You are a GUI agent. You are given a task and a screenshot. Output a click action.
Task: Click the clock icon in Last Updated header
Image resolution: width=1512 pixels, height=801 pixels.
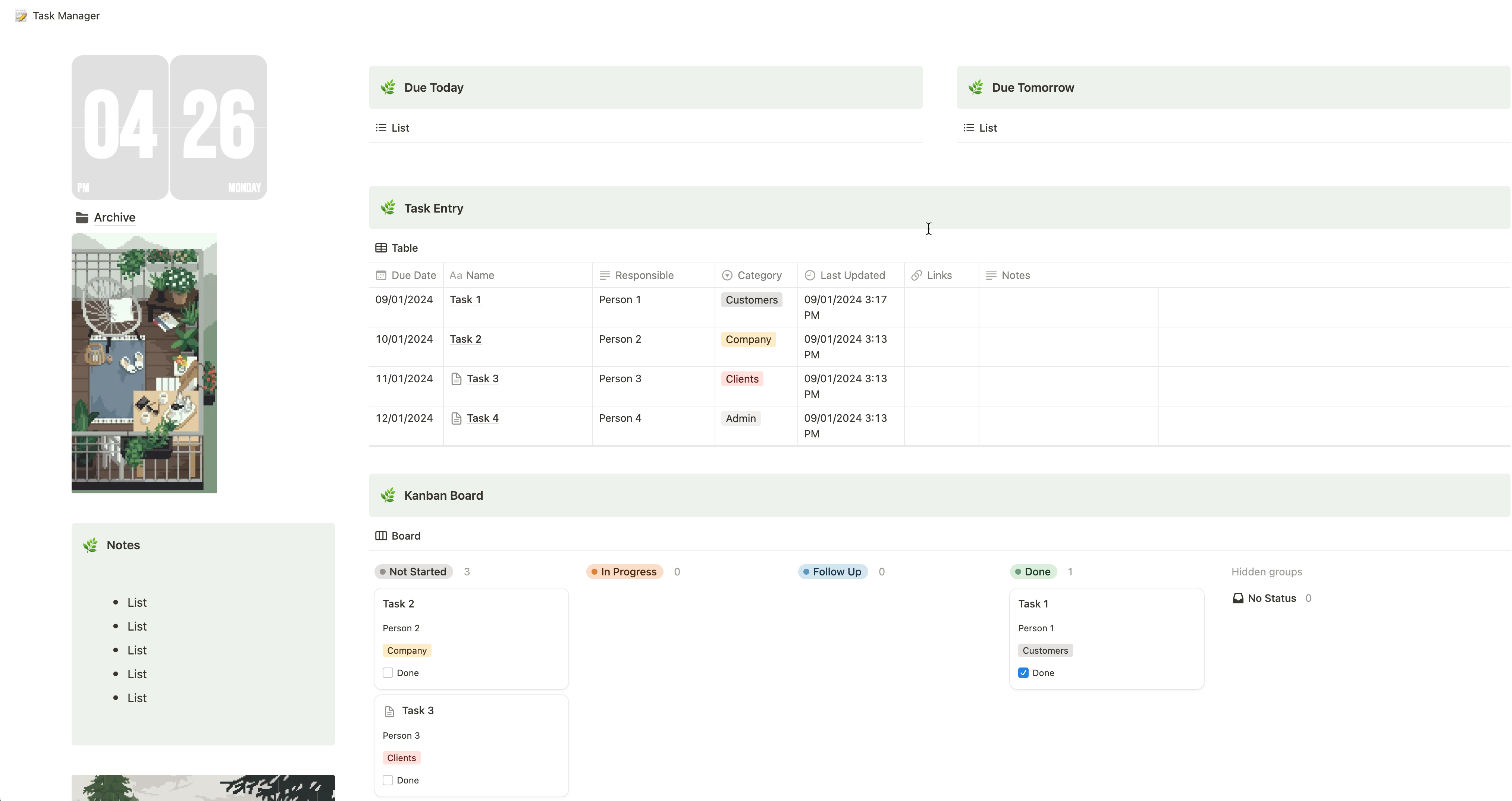(810, 275)
